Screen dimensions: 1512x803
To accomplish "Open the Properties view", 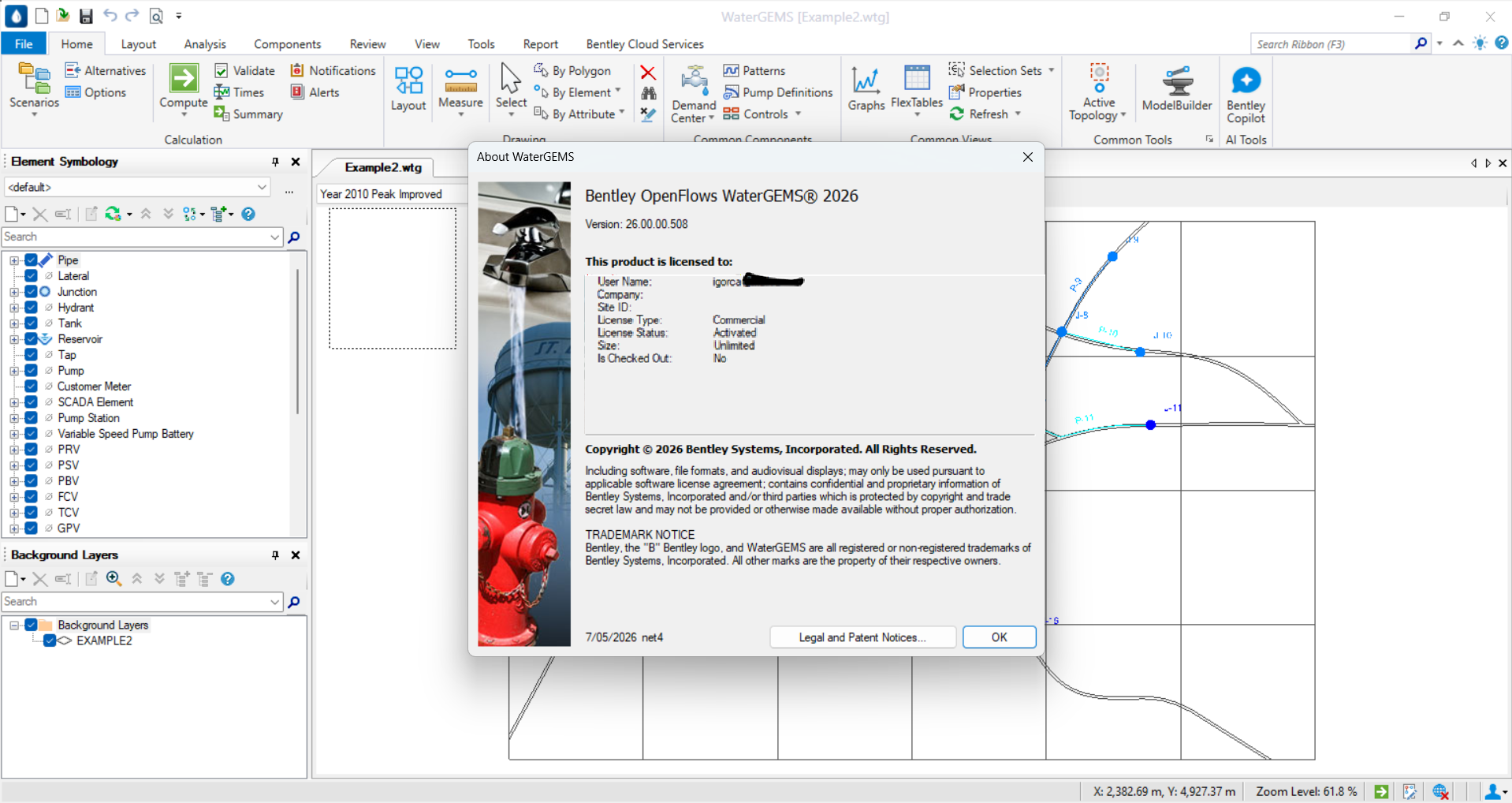I will [x=985, y=92].
